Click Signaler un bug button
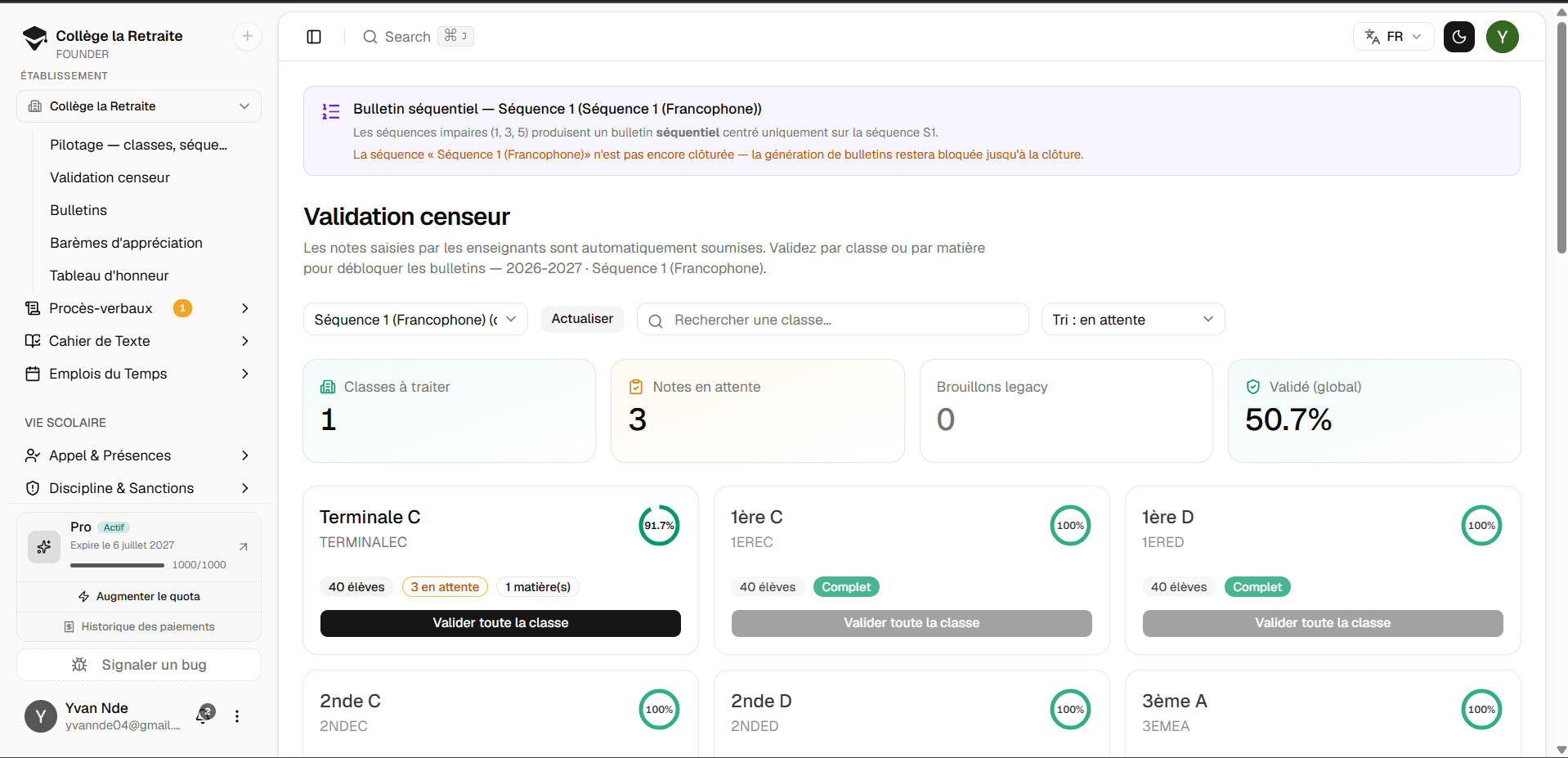Viewport: 1568px width, 758px height. tap(139, 665)
